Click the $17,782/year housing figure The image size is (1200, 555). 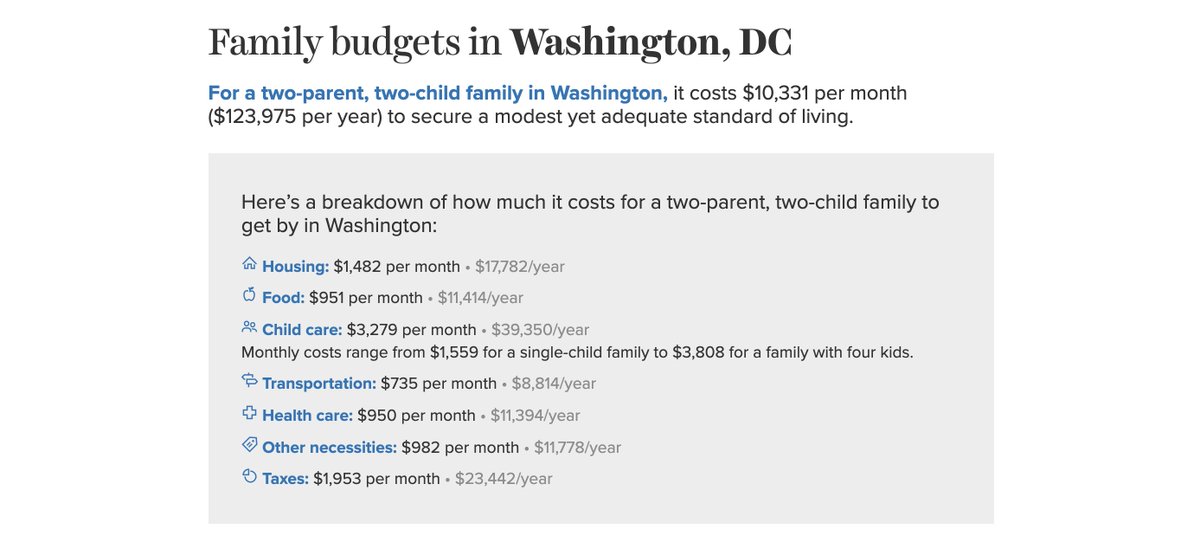pyautogui.click(x=520, y=267)
